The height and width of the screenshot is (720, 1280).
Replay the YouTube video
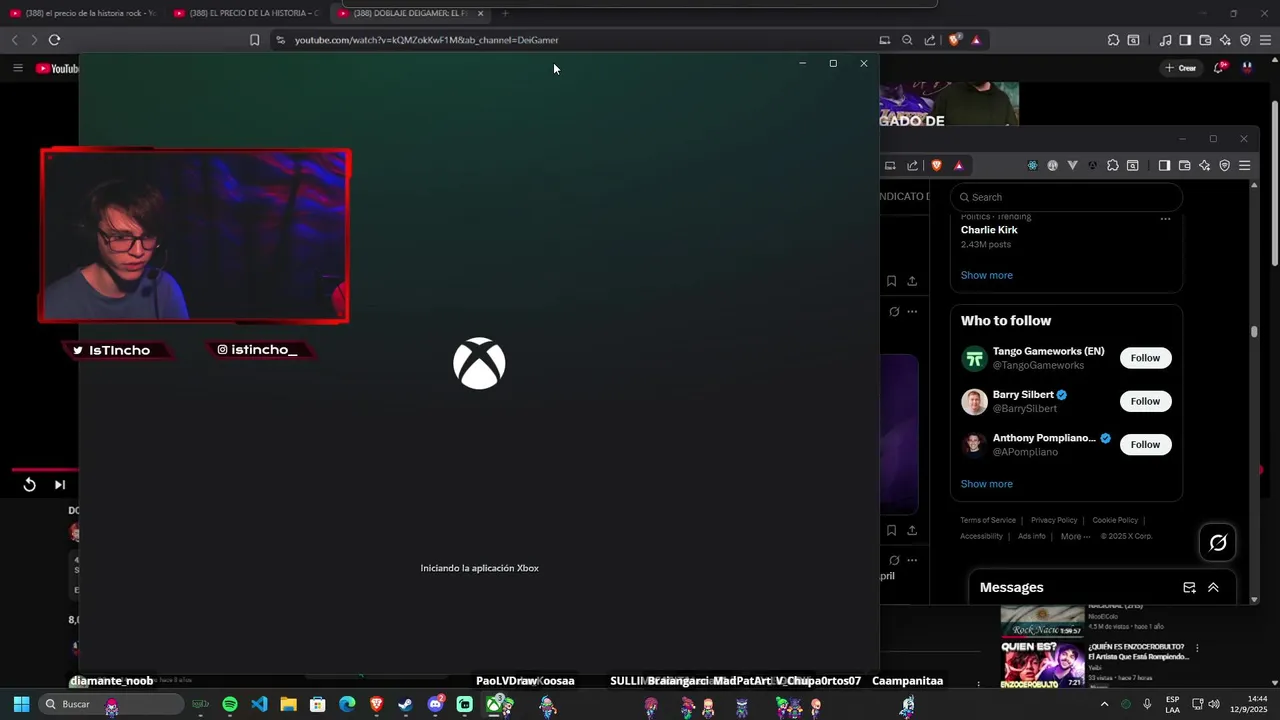[29, 485]
